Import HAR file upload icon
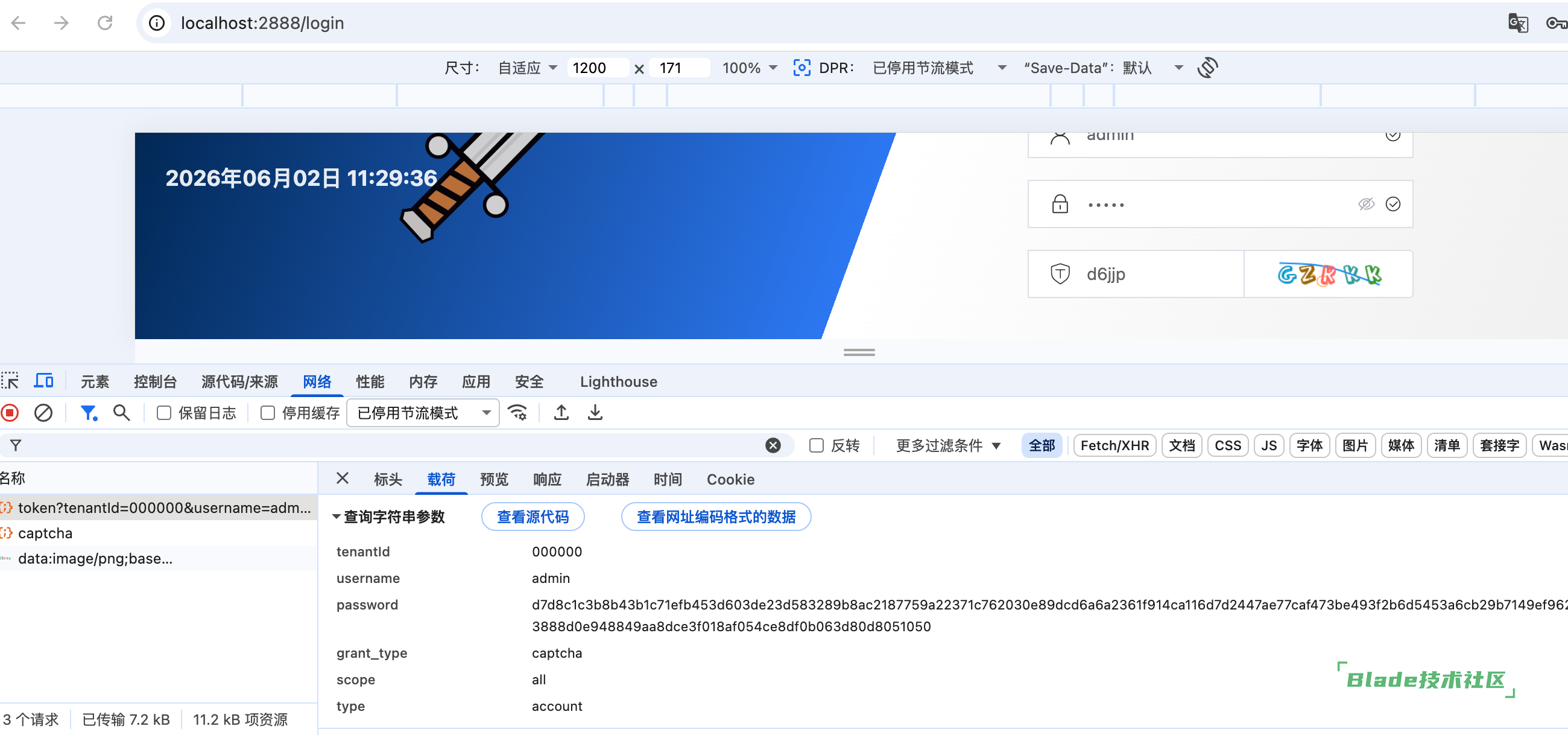Viewport: 1568px width, 735px height. point(561,413)
